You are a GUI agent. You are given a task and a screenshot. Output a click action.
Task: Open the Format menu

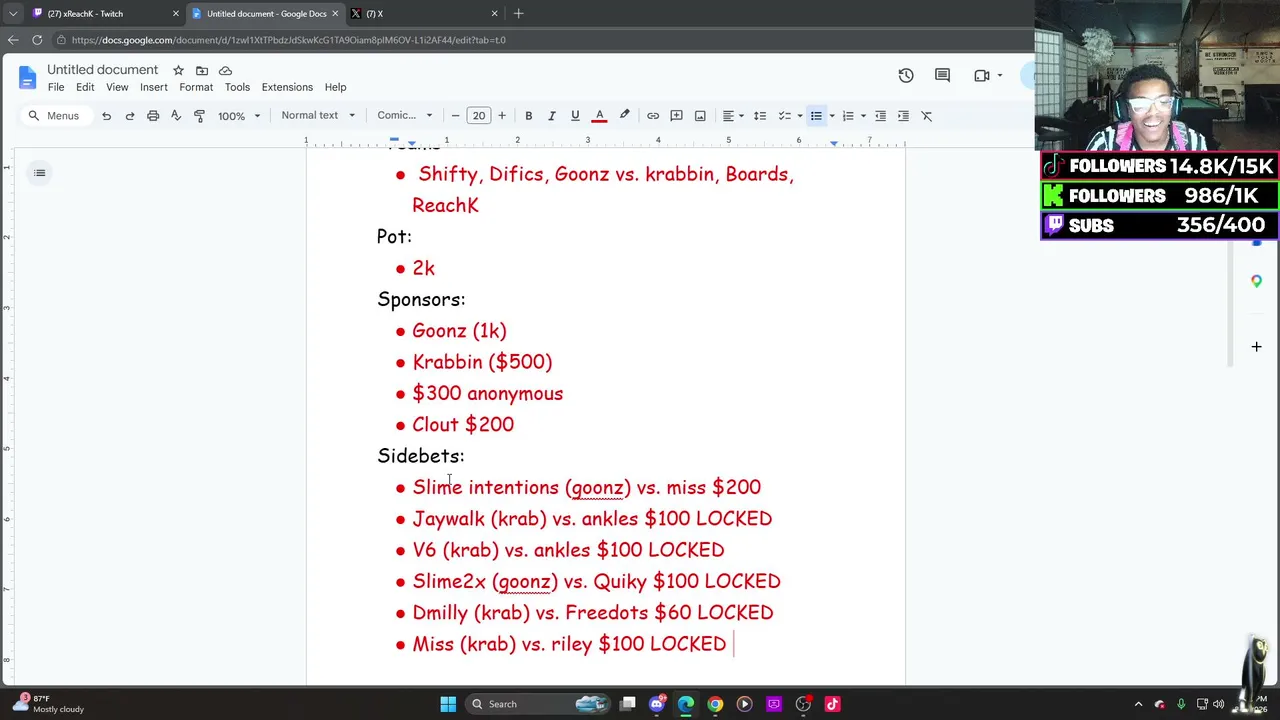coord(196,87)
